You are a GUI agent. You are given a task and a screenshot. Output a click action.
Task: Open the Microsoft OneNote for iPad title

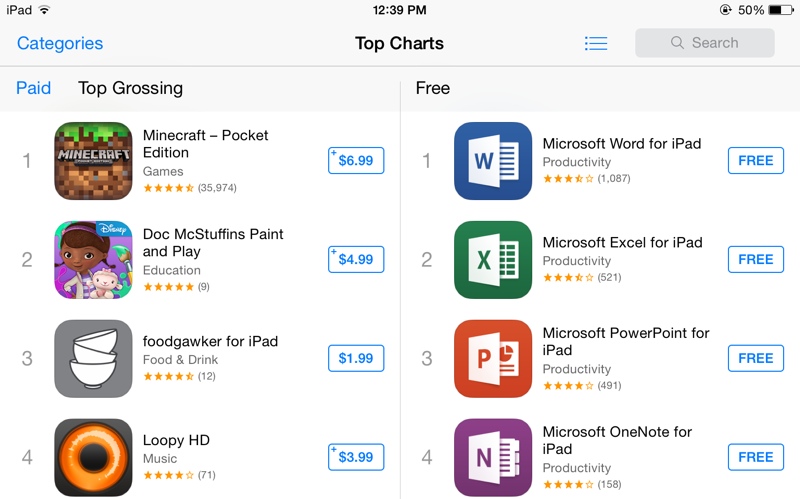point(617,440)
